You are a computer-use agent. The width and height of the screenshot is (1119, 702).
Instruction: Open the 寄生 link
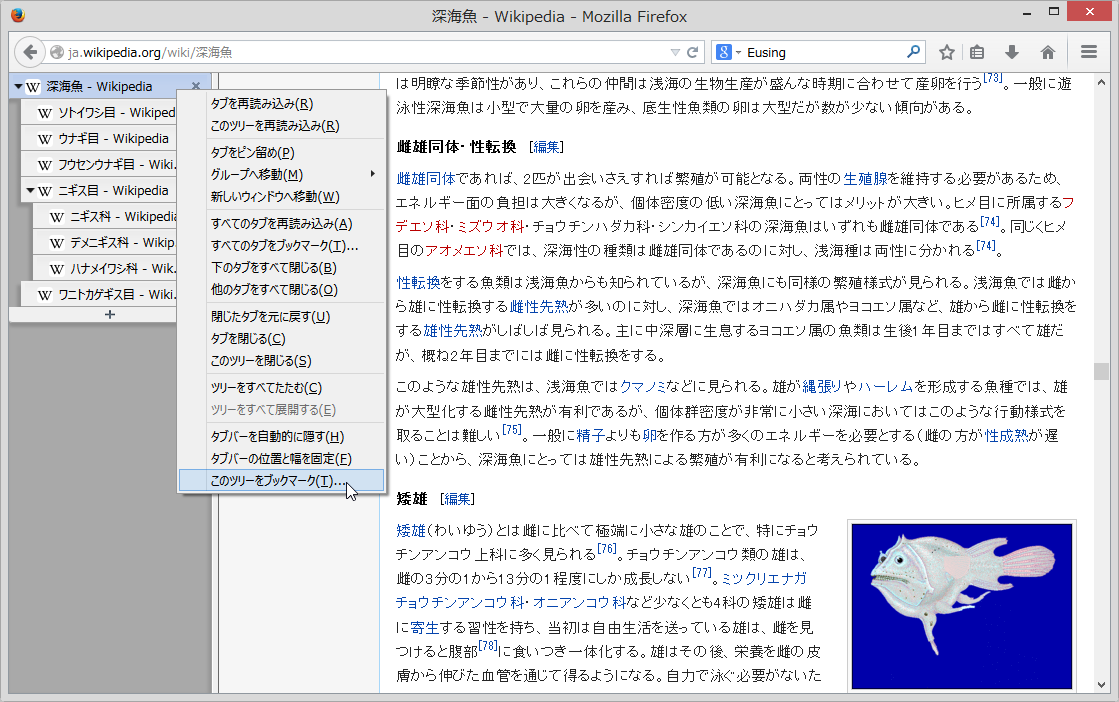(425, 628)
